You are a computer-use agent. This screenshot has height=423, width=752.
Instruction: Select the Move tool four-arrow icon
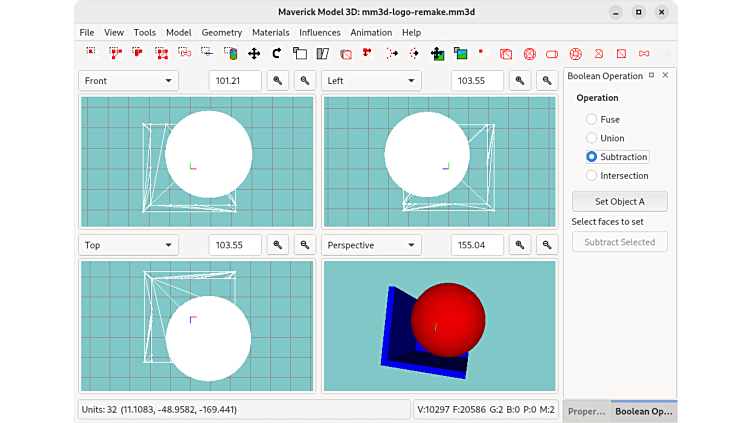[x=254, y=53]
